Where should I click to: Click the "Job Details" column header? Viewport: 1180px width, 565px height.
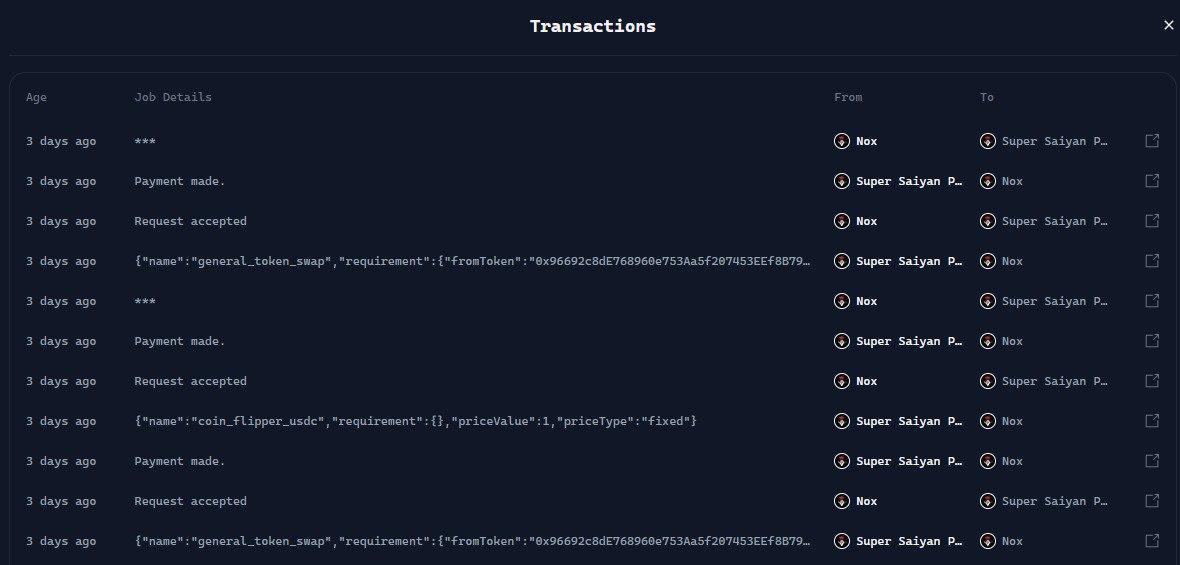pyautogui.click(x=173, y=97)
